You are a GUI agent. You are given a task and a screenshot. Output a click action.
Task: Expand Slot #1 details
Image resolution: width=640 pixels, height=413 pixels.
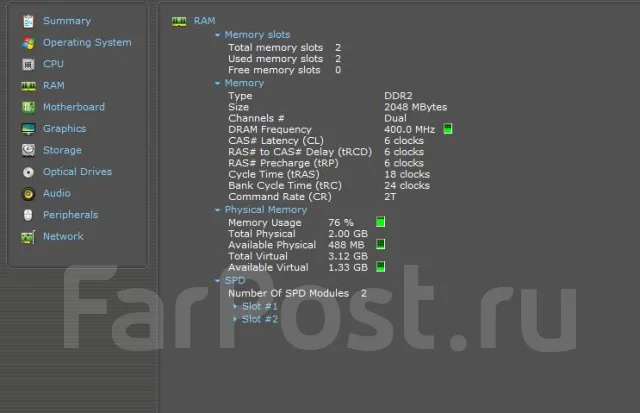(235, 306)
